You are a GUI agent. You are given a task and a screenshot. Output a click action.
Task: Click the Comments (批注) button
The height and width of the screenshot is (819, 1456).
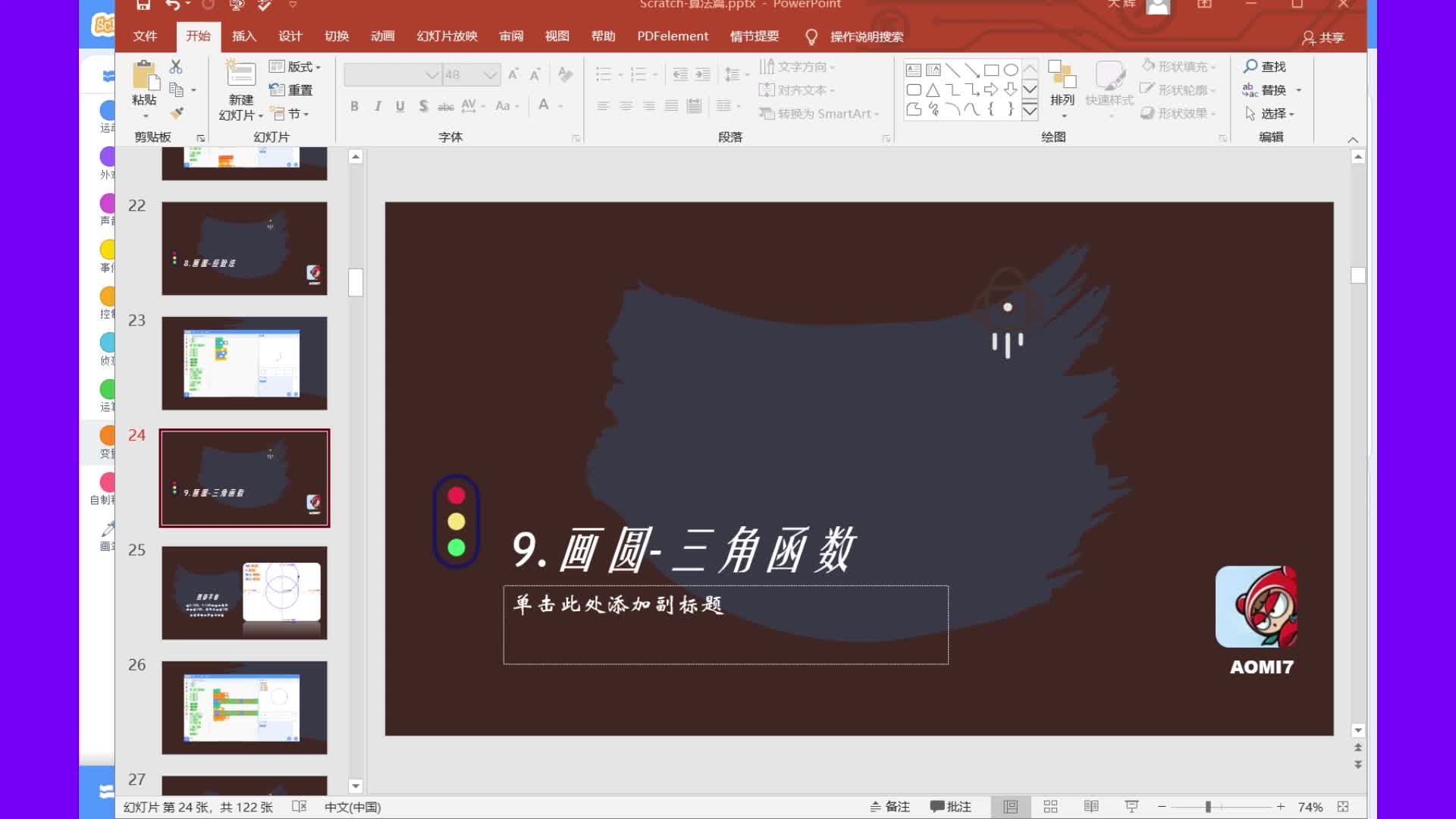coord(951,807)
